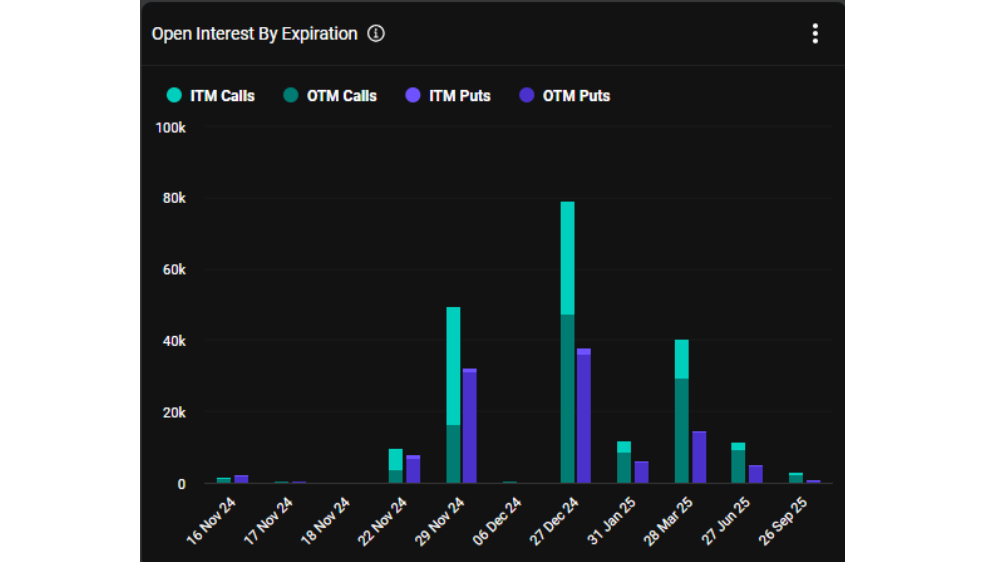Click the 26 Sep 25 axis label

click(x=783, y=521)
